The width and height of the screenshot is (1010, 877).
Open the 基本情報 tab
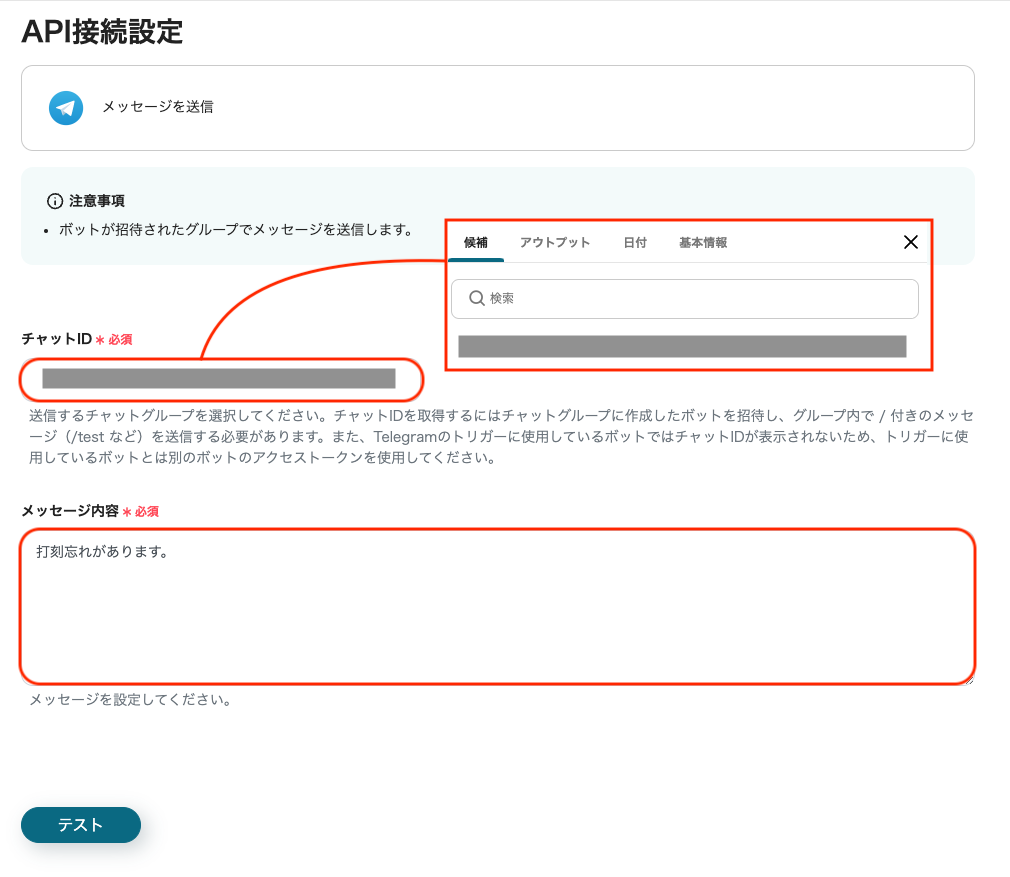703,243
